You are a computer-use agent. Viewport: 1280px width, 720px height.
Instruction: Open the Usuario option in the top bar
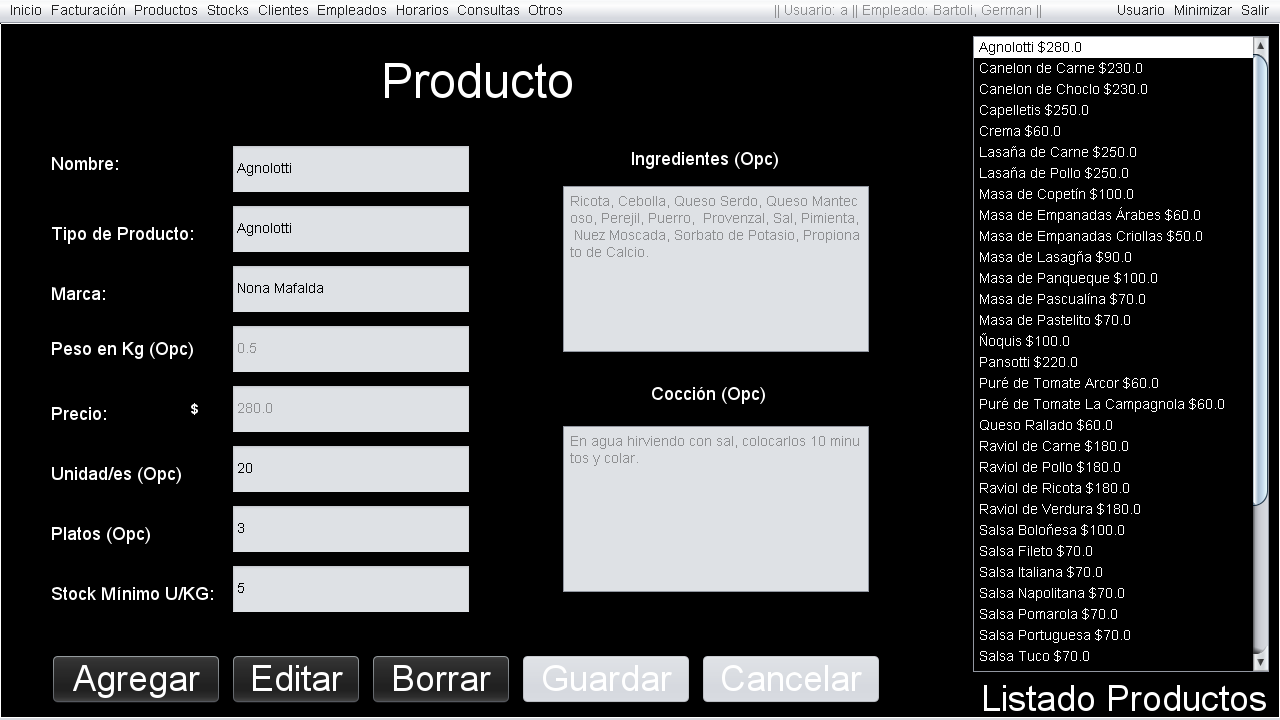(x=1141, y=10)
